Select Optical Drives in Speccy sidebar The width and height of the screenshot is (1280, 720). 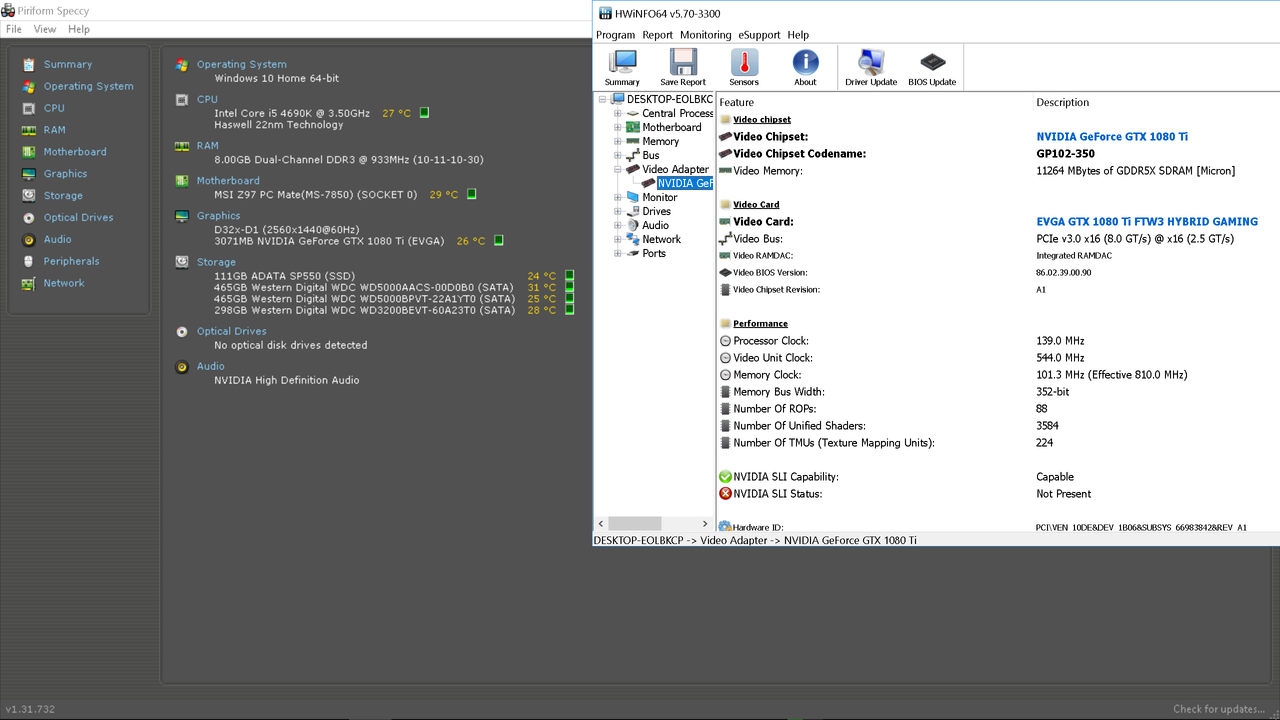point(78,218)
